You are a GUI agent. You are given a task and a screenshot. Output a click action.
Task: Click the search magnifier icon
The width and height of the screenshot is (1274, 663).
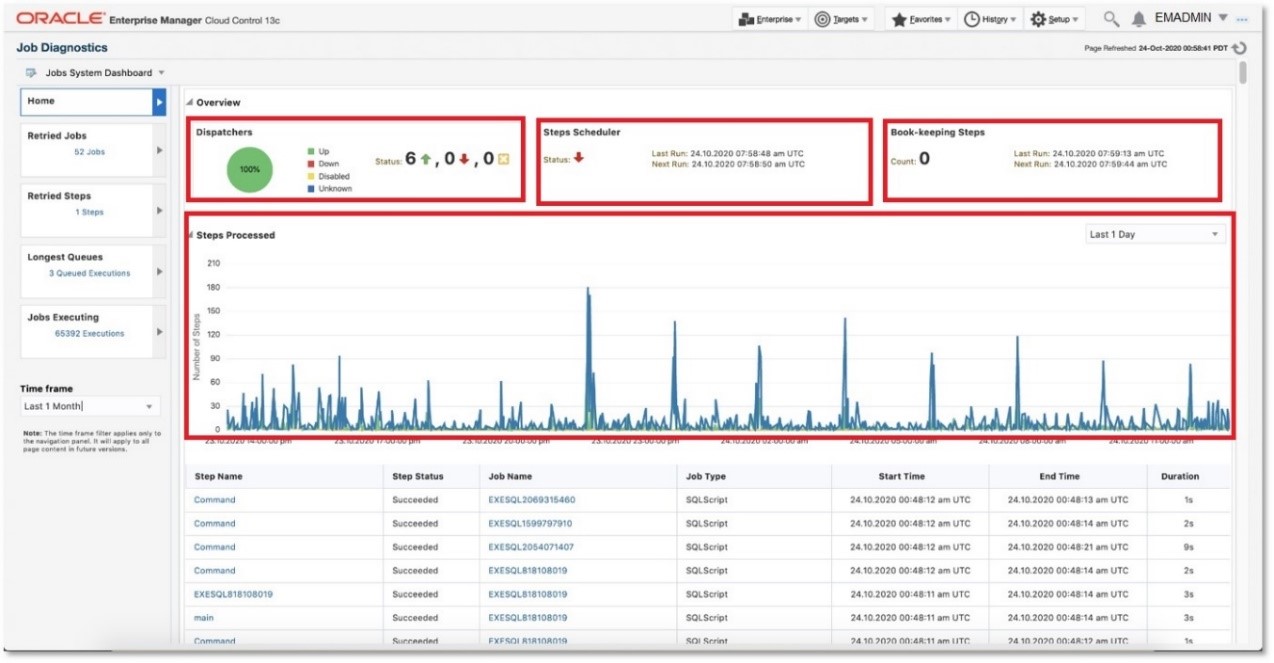1111,19
